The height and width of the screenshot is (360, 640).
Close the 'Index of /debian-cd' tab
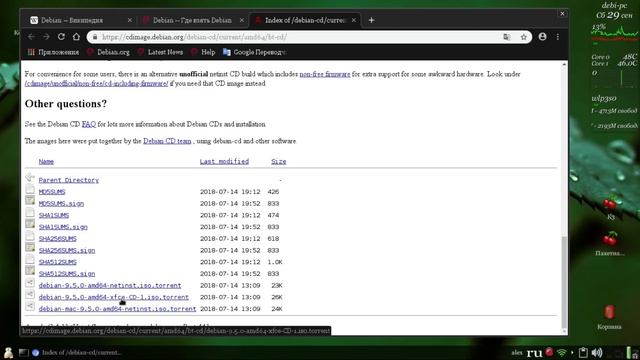pos(353,20)
